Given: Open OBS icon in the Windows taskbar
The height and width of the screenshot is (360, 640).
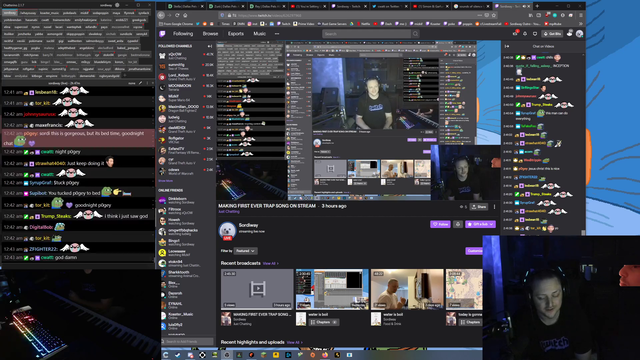Looking at the screenshot, I should [x=227, y=355].
